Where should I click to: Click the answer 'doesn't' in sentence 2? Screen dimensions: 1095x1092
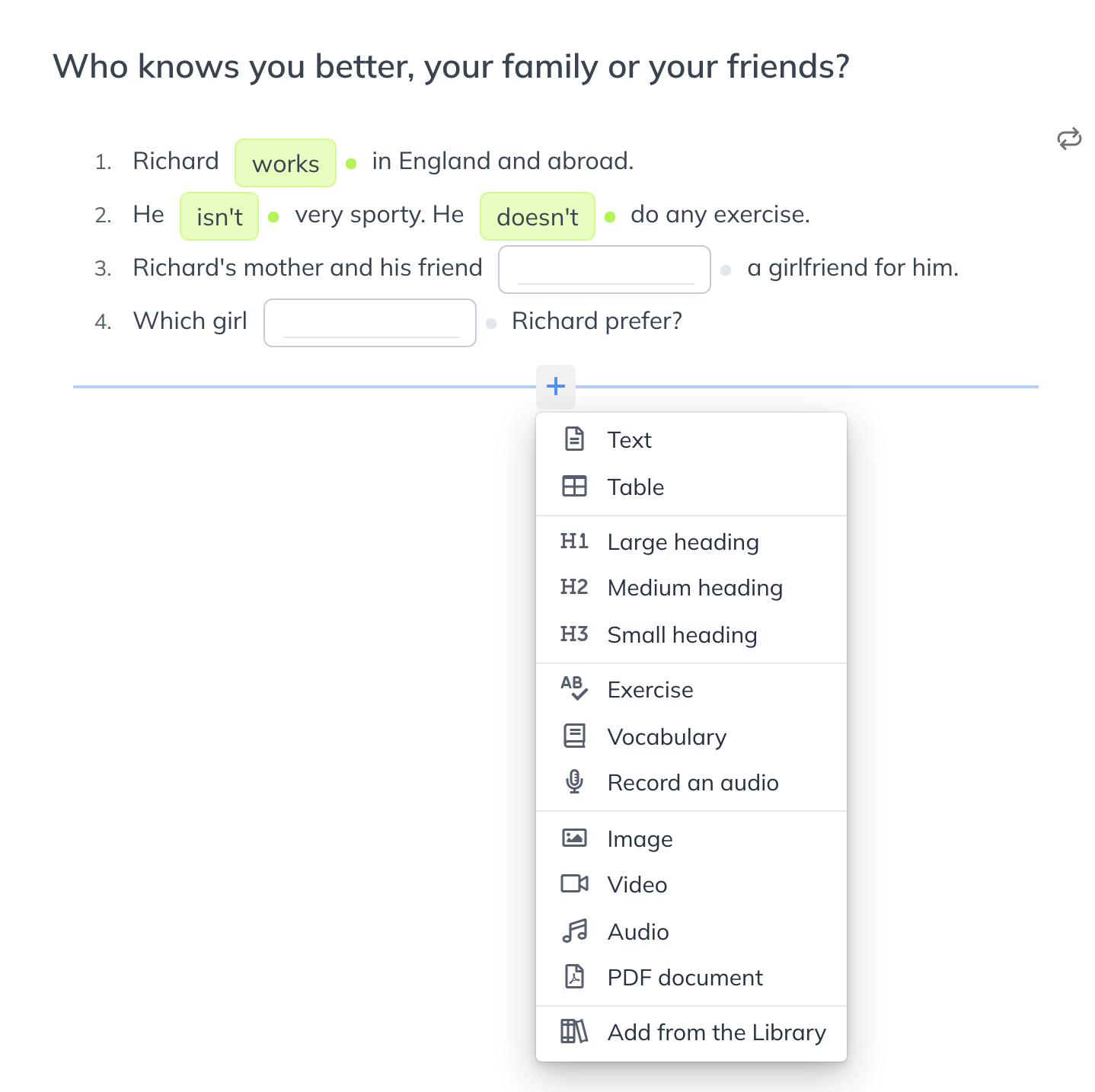(538, 216)
